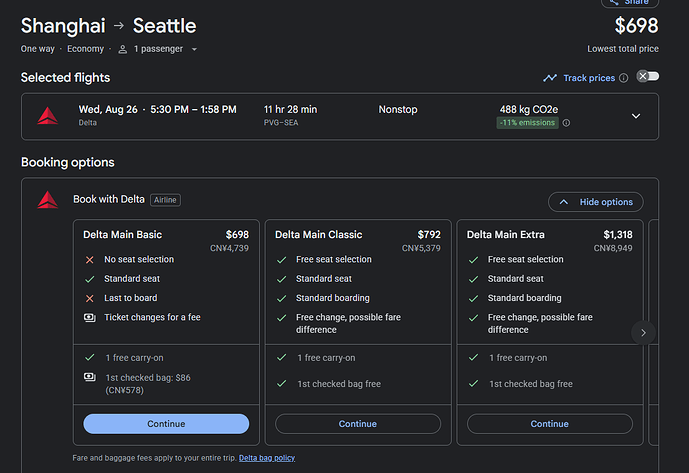Click the Wed, Aug 26 flight time text
The height and width of the screenshot is (473, 689).
click(157, 109)
